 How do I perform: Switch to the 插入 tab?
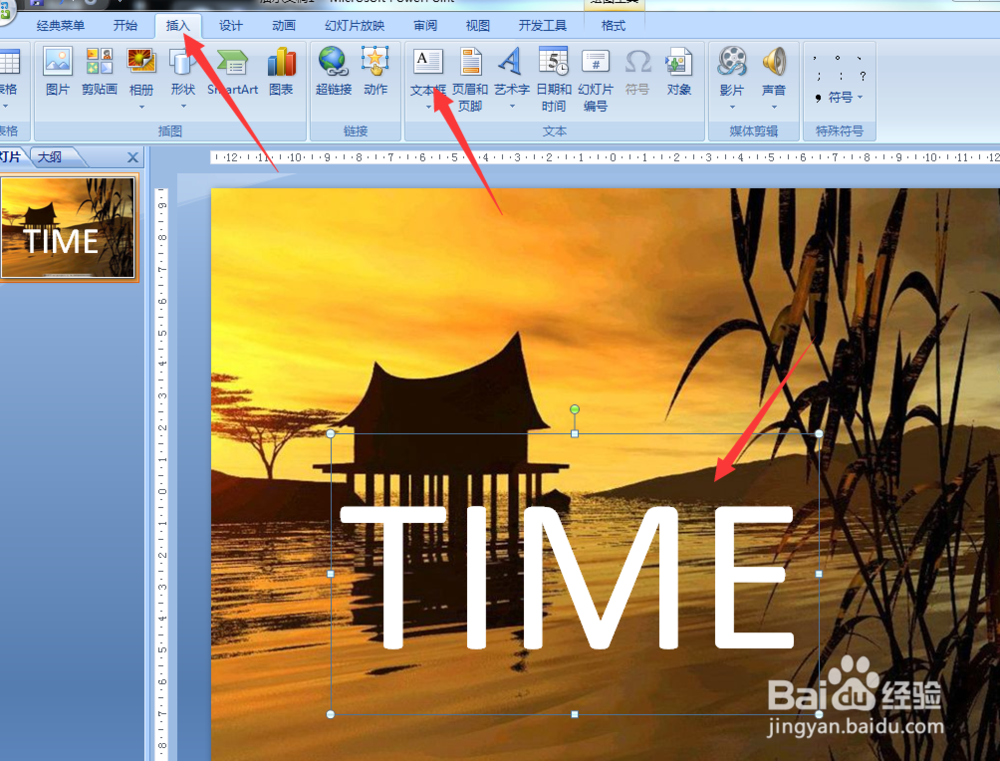coord(178,26)
